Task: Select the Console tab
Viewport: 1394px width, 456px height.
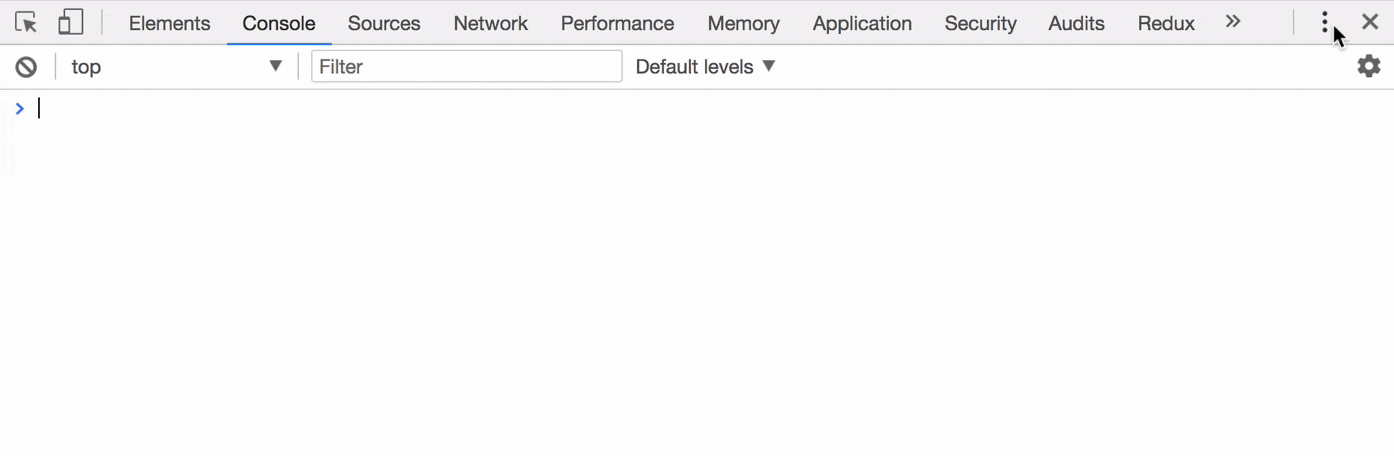Action: [279, 23]
